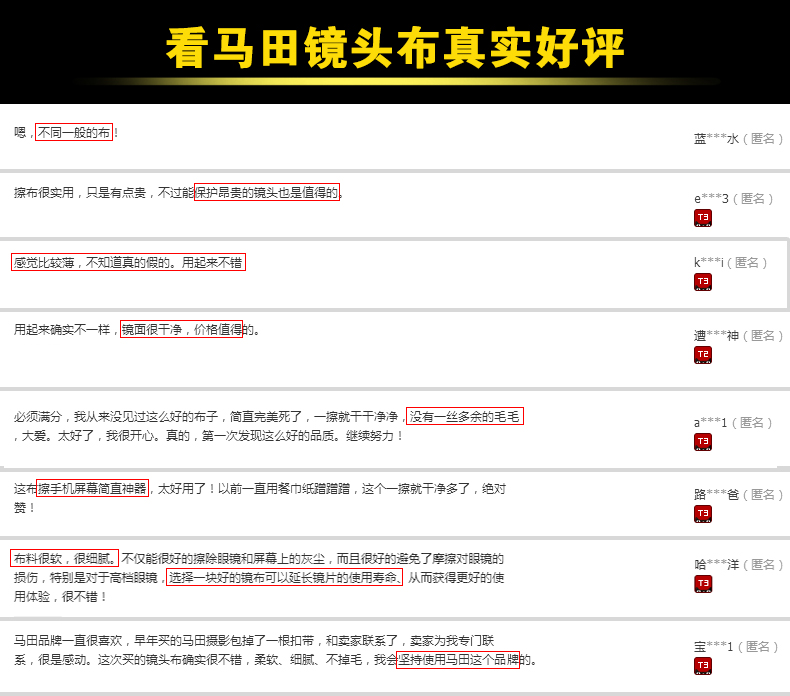Click reviewer name 哈***洋（匿名）
The width and height of the screenshot is (790, 696).
point(738,564)
